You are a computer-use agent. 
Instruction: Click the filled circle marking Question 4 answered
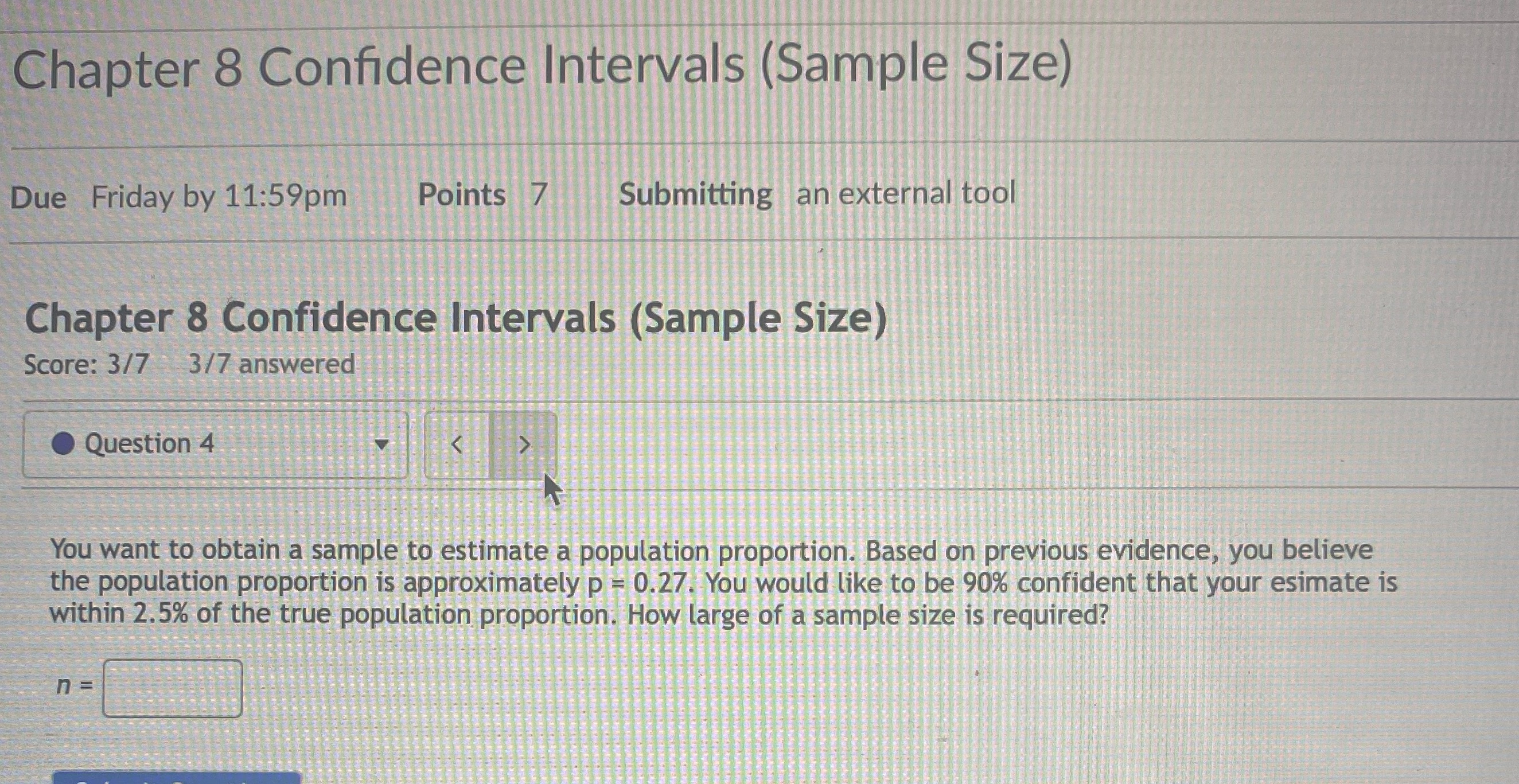coord(64,443)
